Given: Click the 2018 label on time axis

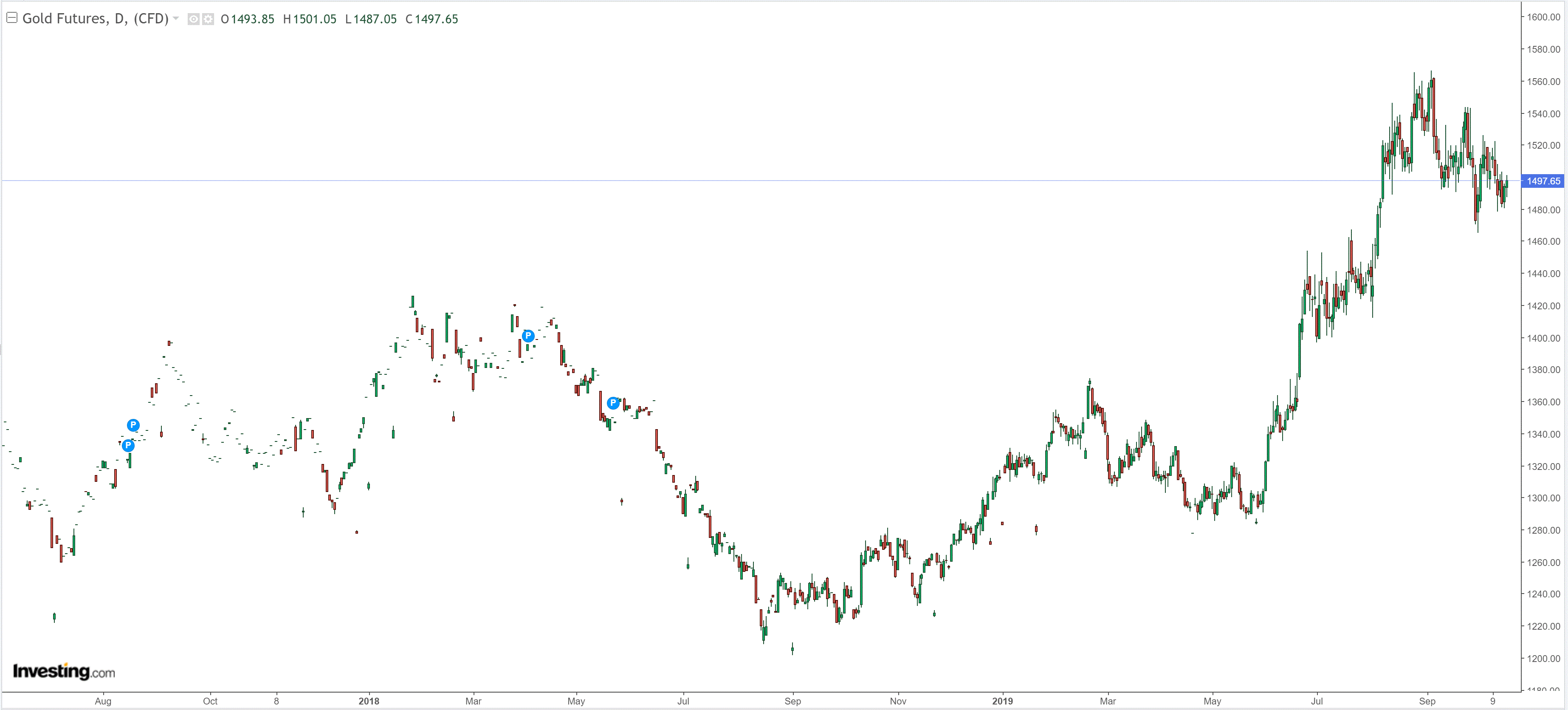Looking at the screenshot, I should point(369,701).
